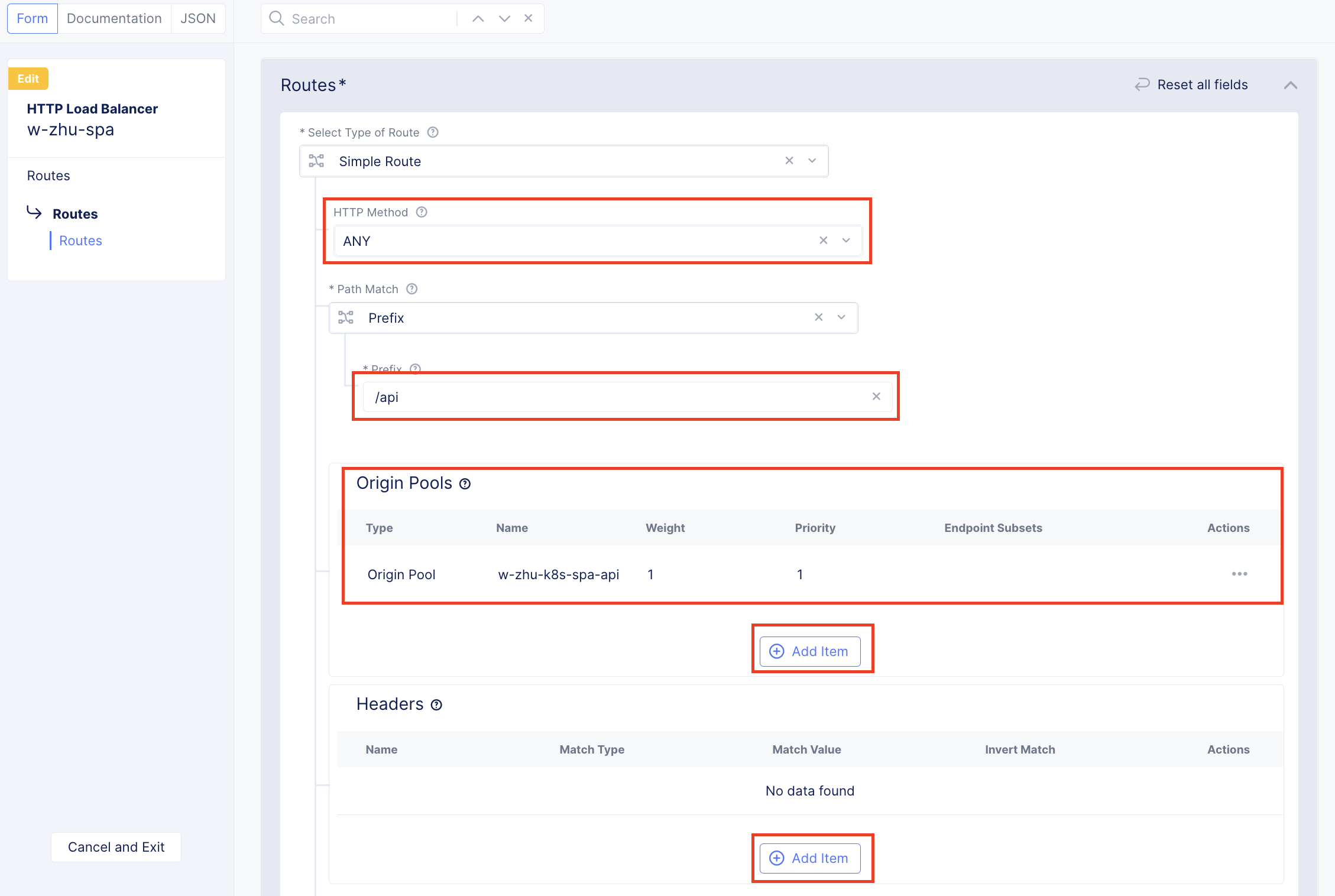Viewport: 1335px width, 896px height.
Task: Switch to the JSON tab
Action: click(198, 18)
